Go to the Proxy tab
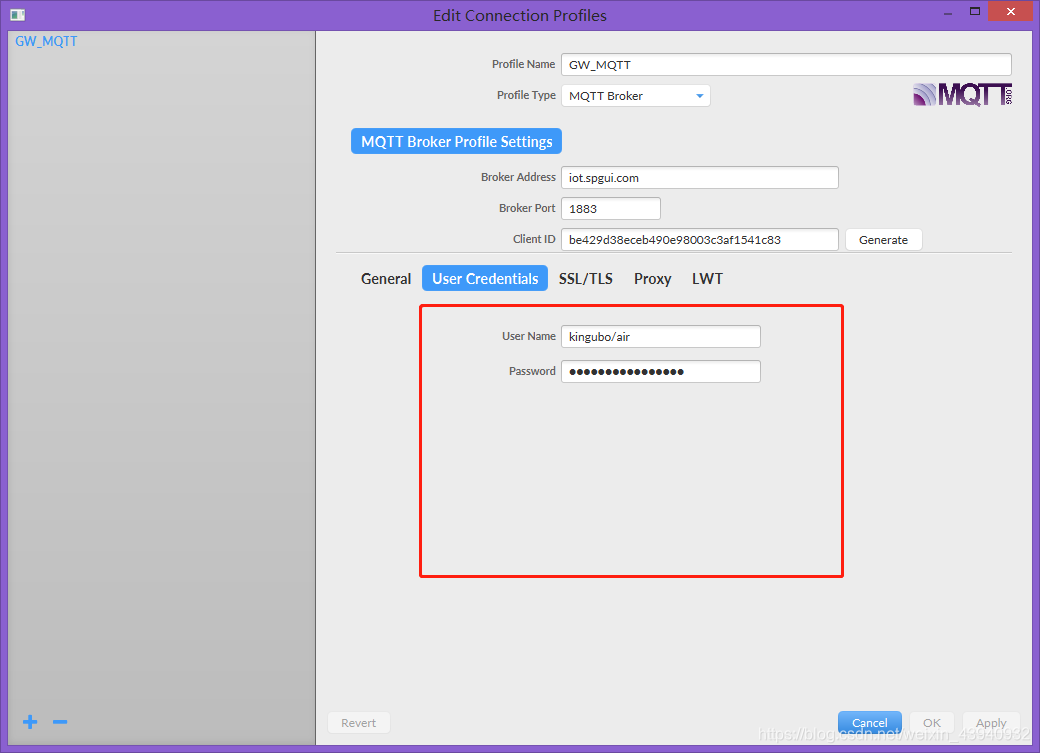This screenshot has height=753, width=1040. pyautogui.click(x=653, y=279)
